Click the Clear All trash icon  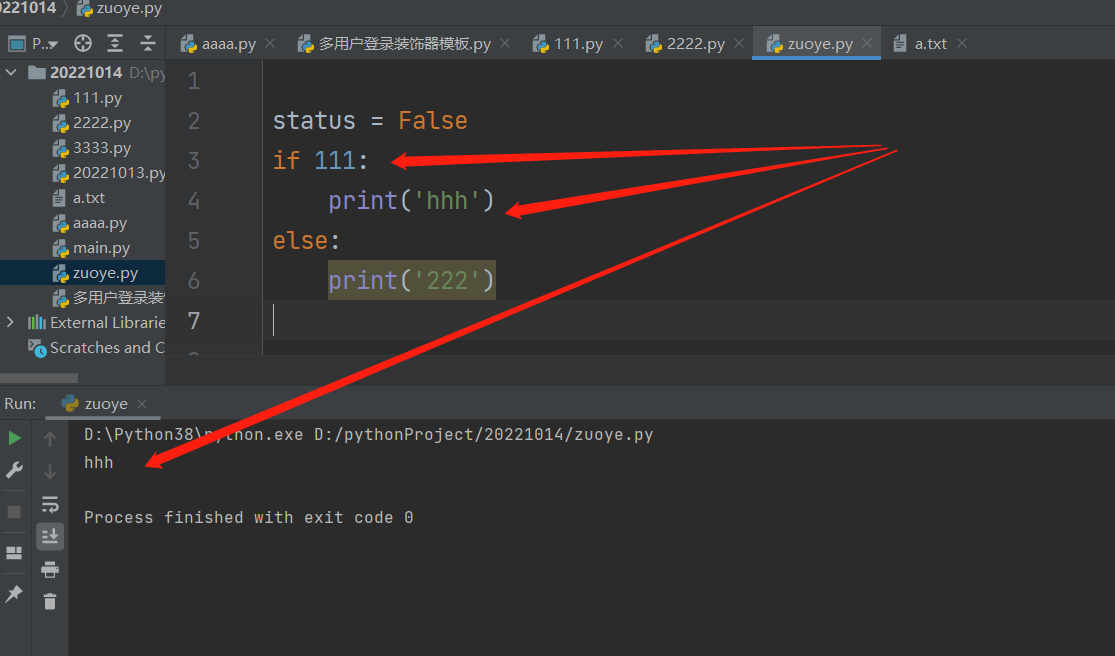pos(50,601)
